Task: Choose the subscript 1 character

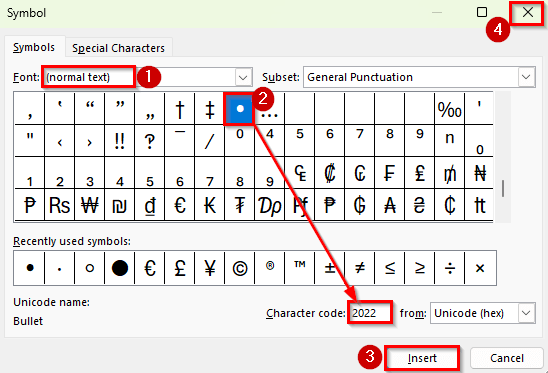Action: [x=30, y=173]
